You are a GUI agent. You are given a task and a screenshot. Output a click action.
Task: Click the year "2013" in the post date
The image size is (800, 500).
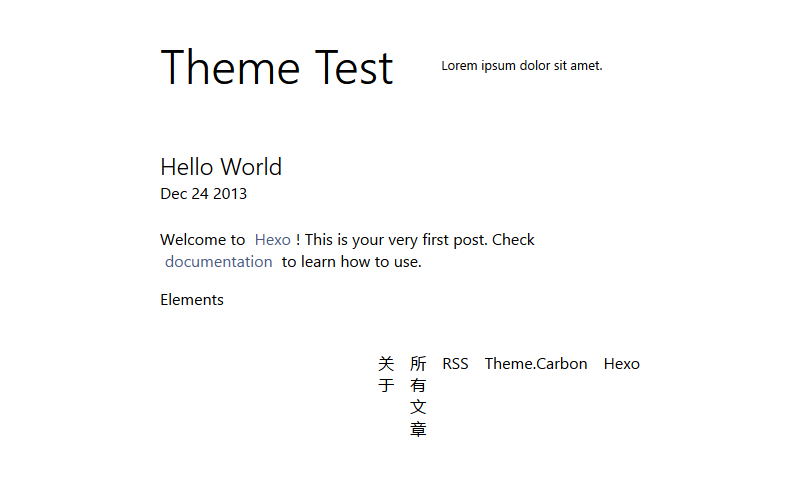230,194
